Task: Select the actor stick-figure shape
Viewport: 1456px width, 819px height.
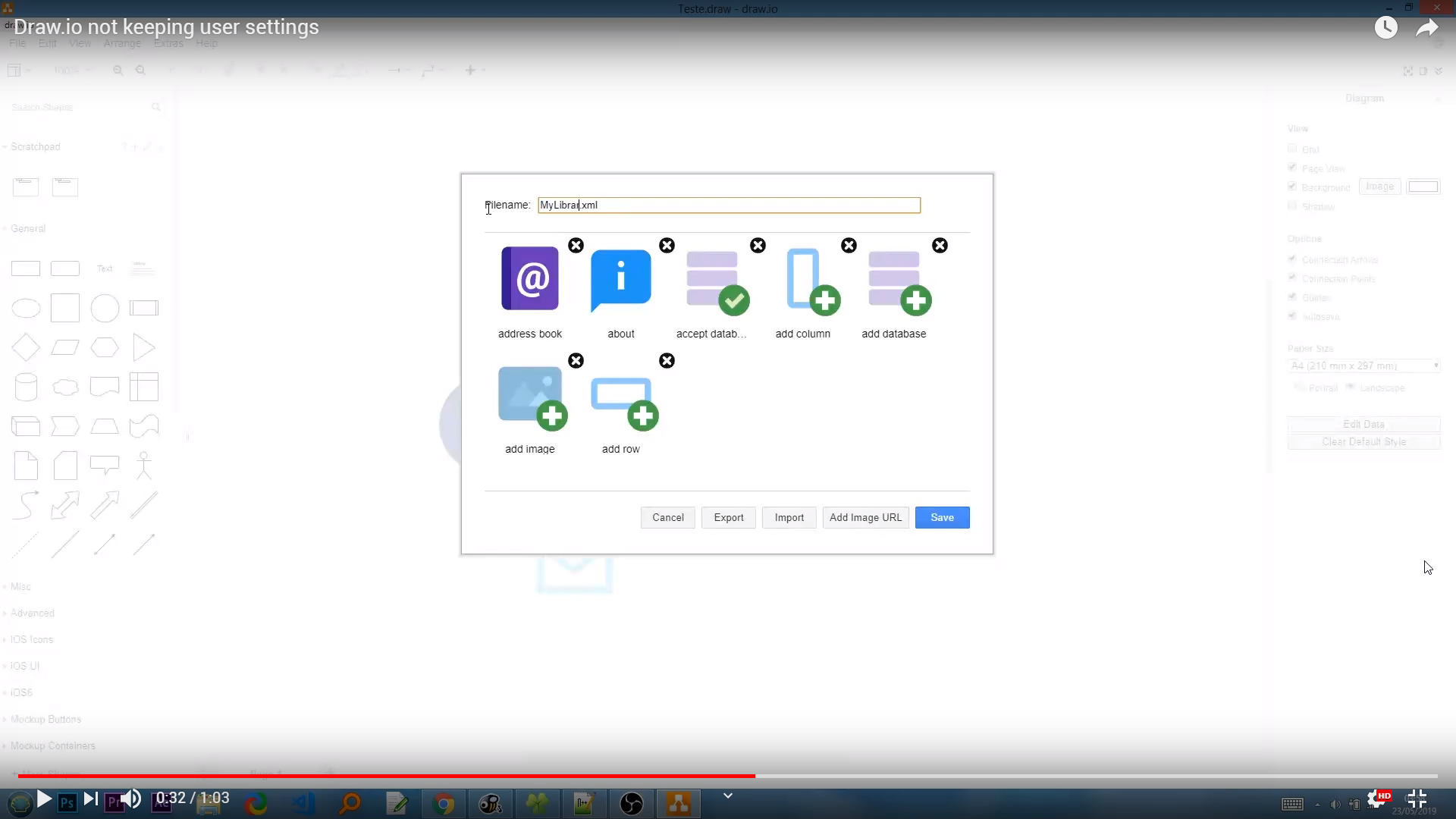Action: [144, 466]
